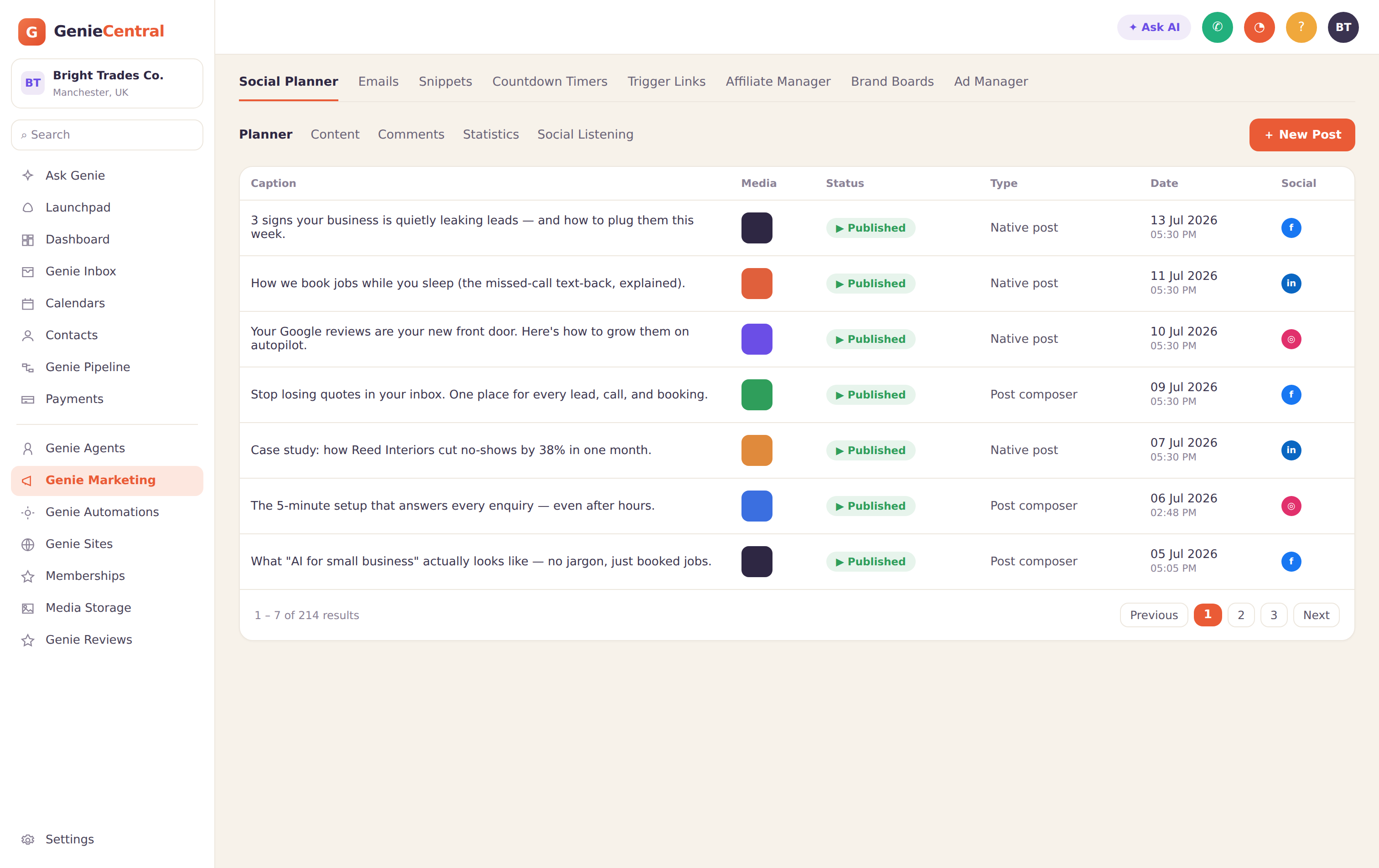Click the Genie Automations icon
This screenshot has width=1379, height=868.
pos(27,512)
